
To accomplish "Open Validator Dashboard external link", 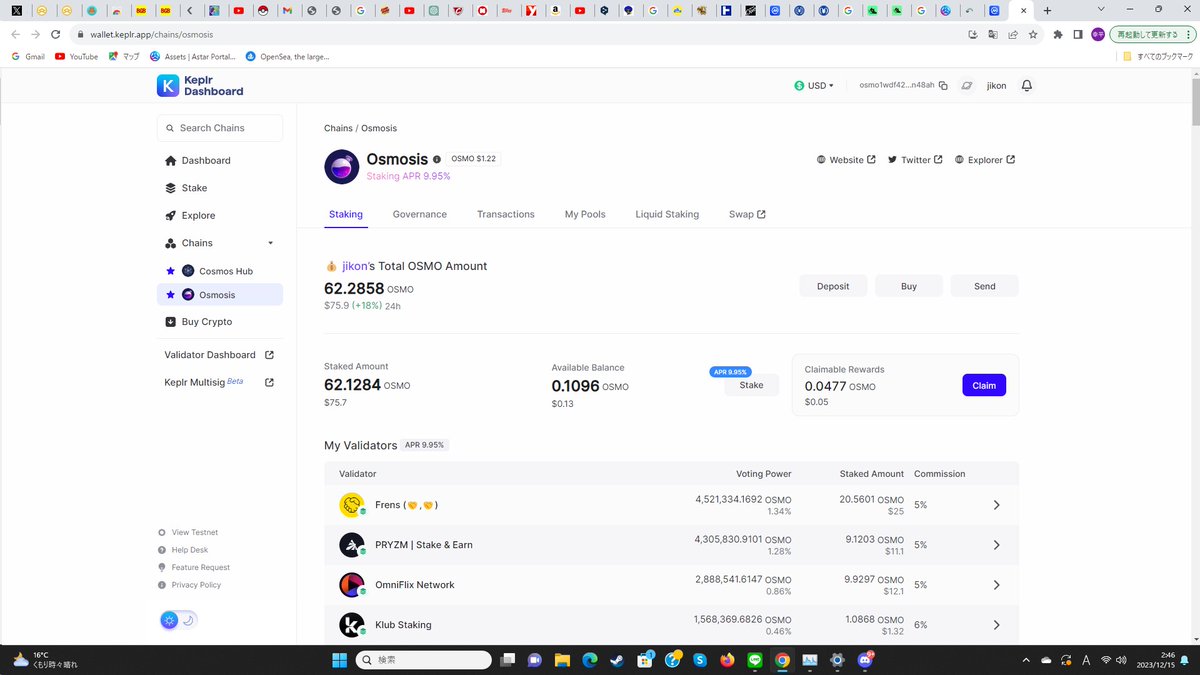I will tap(219, 355).
